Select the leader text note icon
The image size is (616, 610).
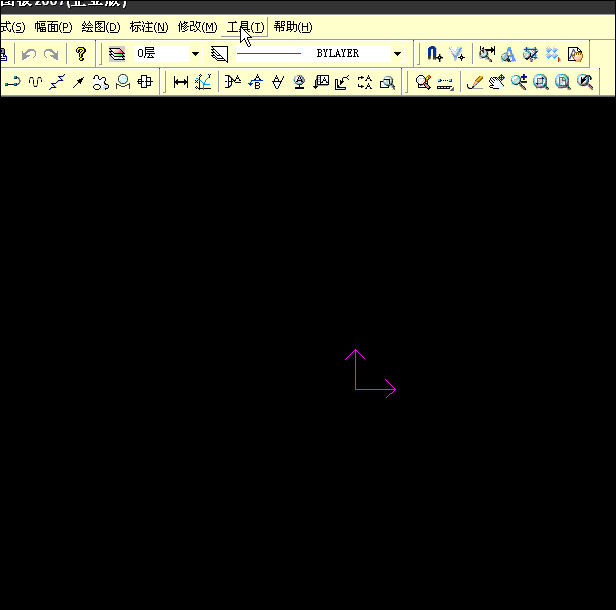(x=321, y=82)
